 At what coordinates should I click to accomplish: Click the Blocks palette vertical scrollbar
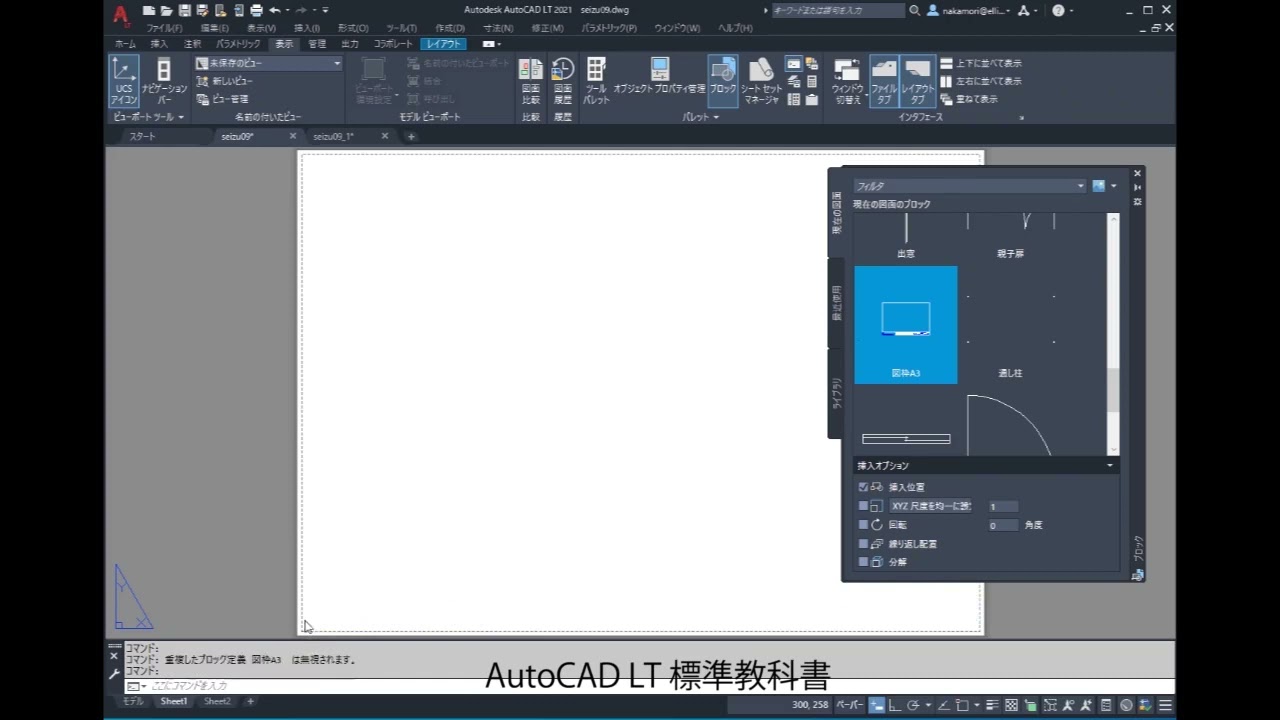point(1113,334)
